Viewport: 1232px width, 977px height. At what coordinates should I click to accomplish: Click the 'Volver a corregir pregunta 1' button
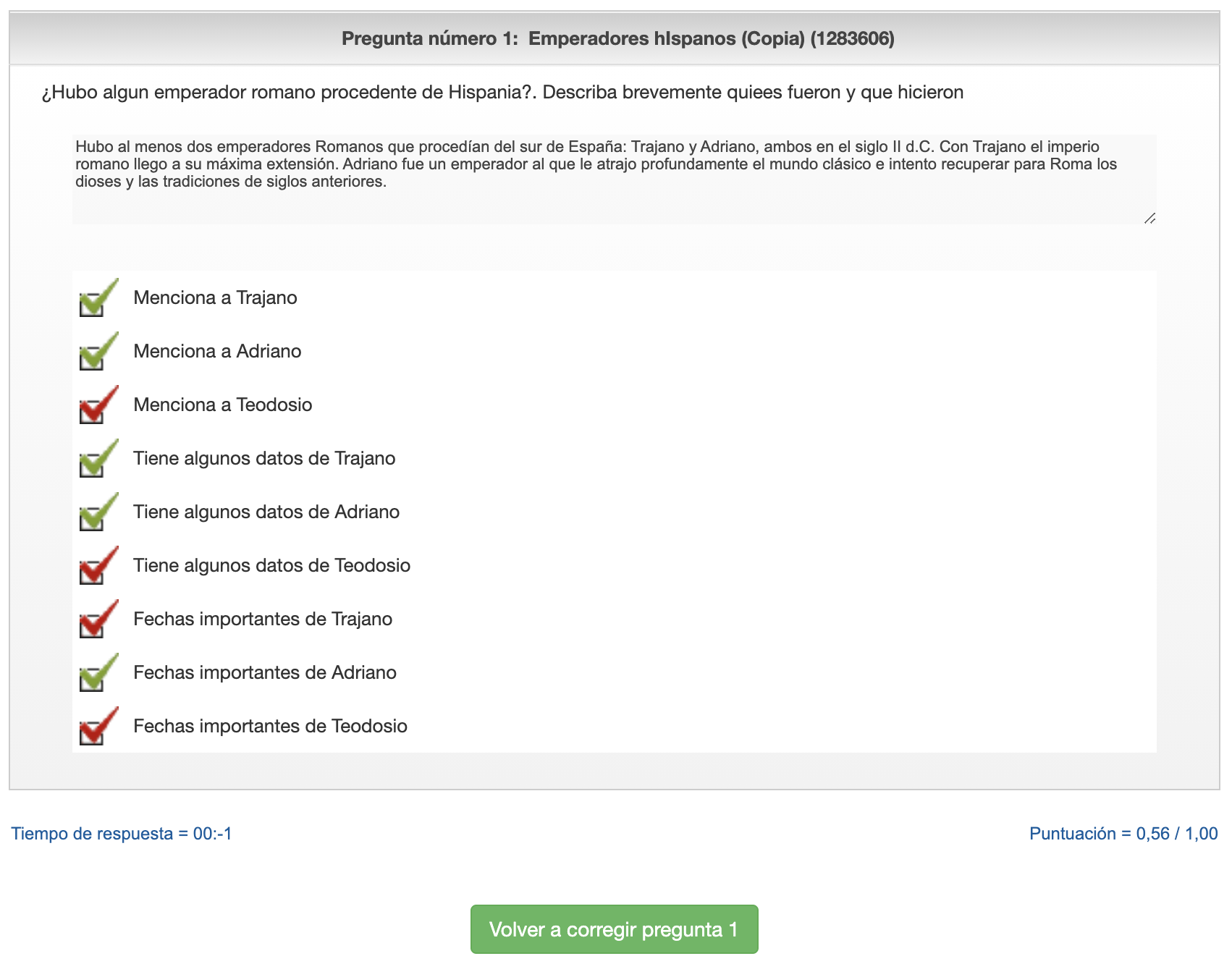click(614, 929)
